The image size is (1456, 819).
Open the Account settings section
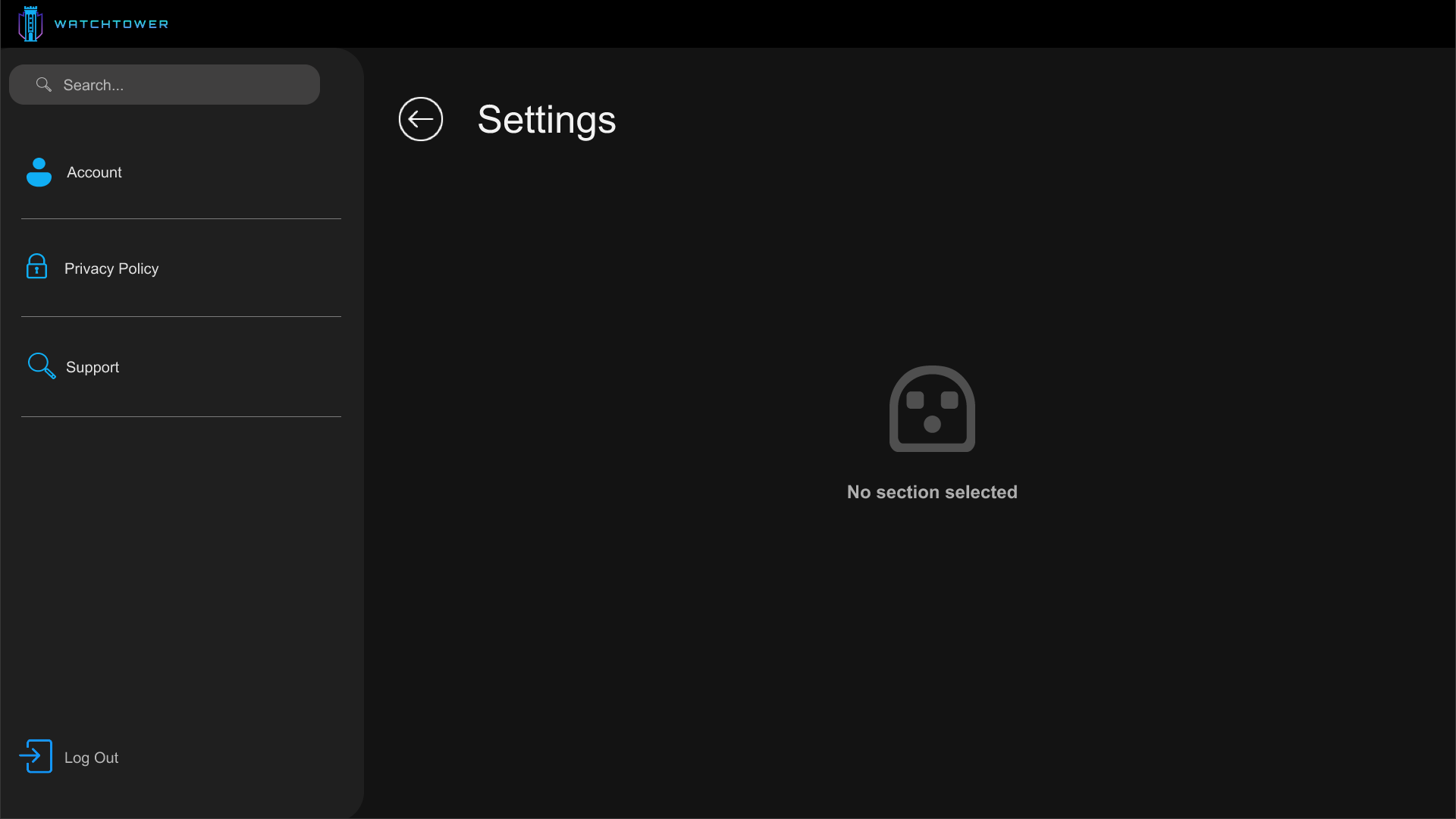tap(181, 172)
